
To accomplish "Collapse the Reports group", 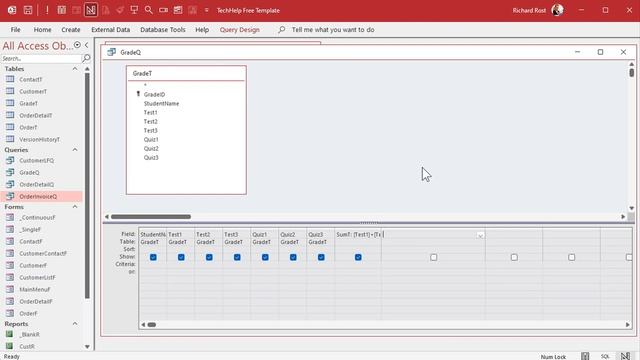I will [75, 324].
